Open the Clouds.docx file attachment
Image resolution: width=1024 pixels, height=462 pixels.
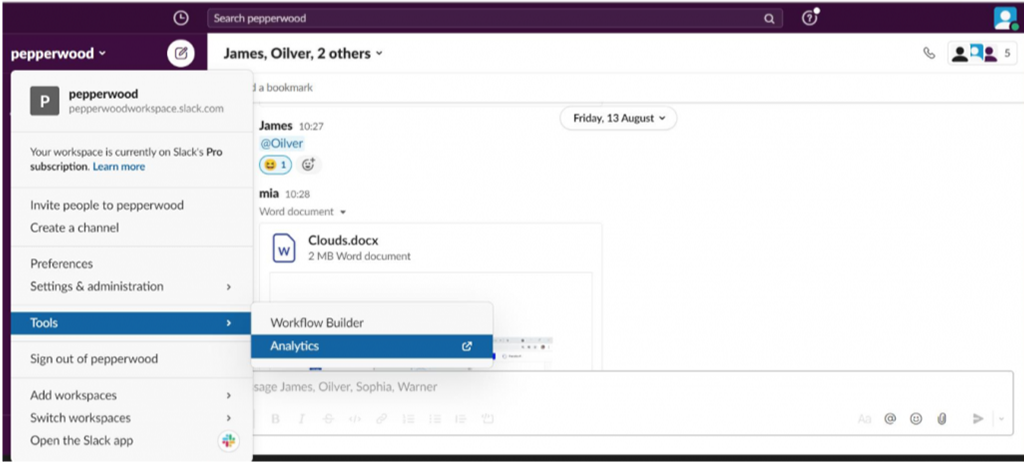(343, 241)
